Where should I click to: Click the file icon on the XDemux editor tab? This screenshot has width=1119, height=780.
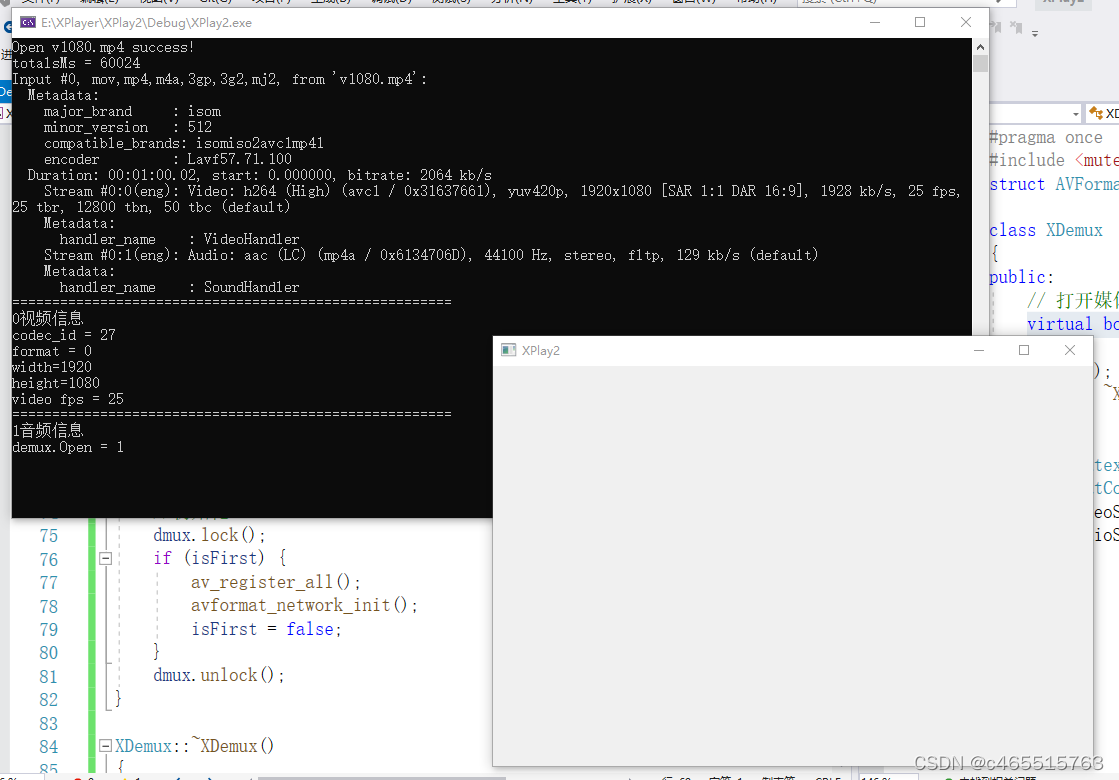point(1096,113)
